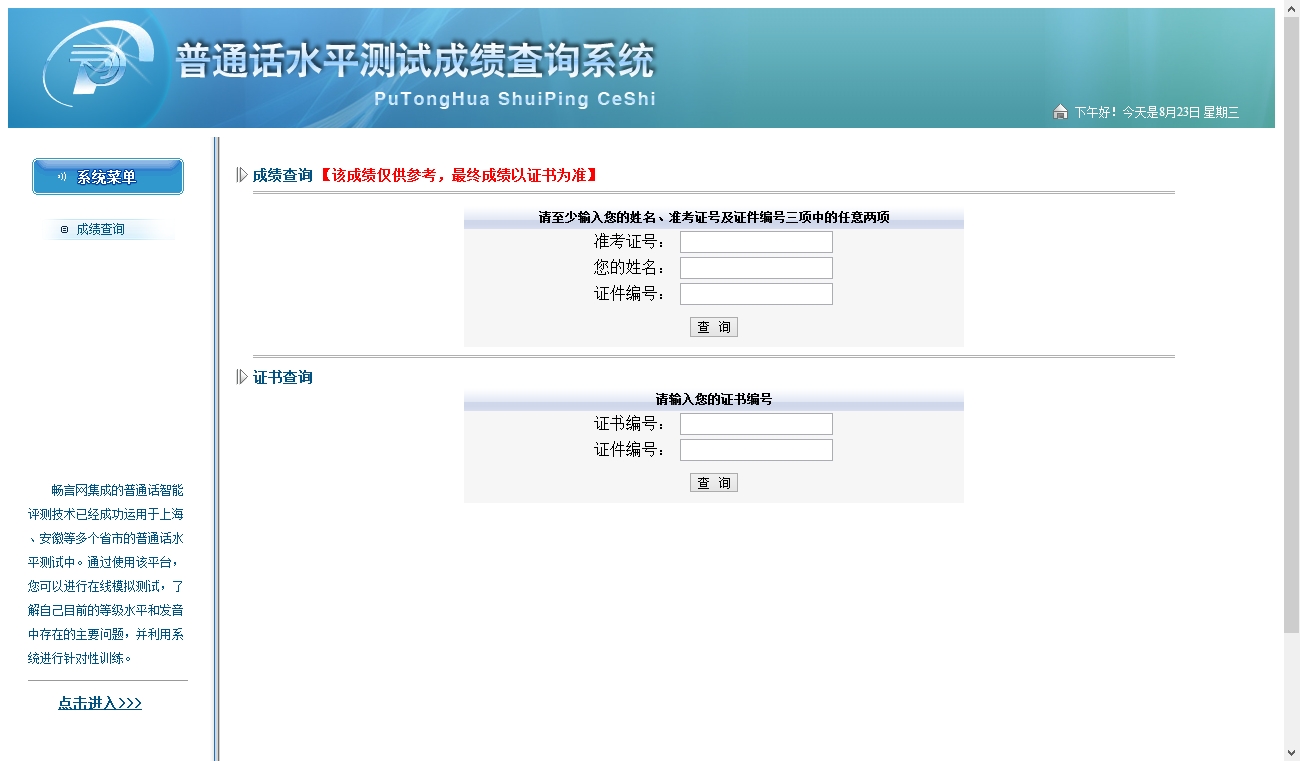Click the arrow icon before 证书查询 section title

[239, 377]
